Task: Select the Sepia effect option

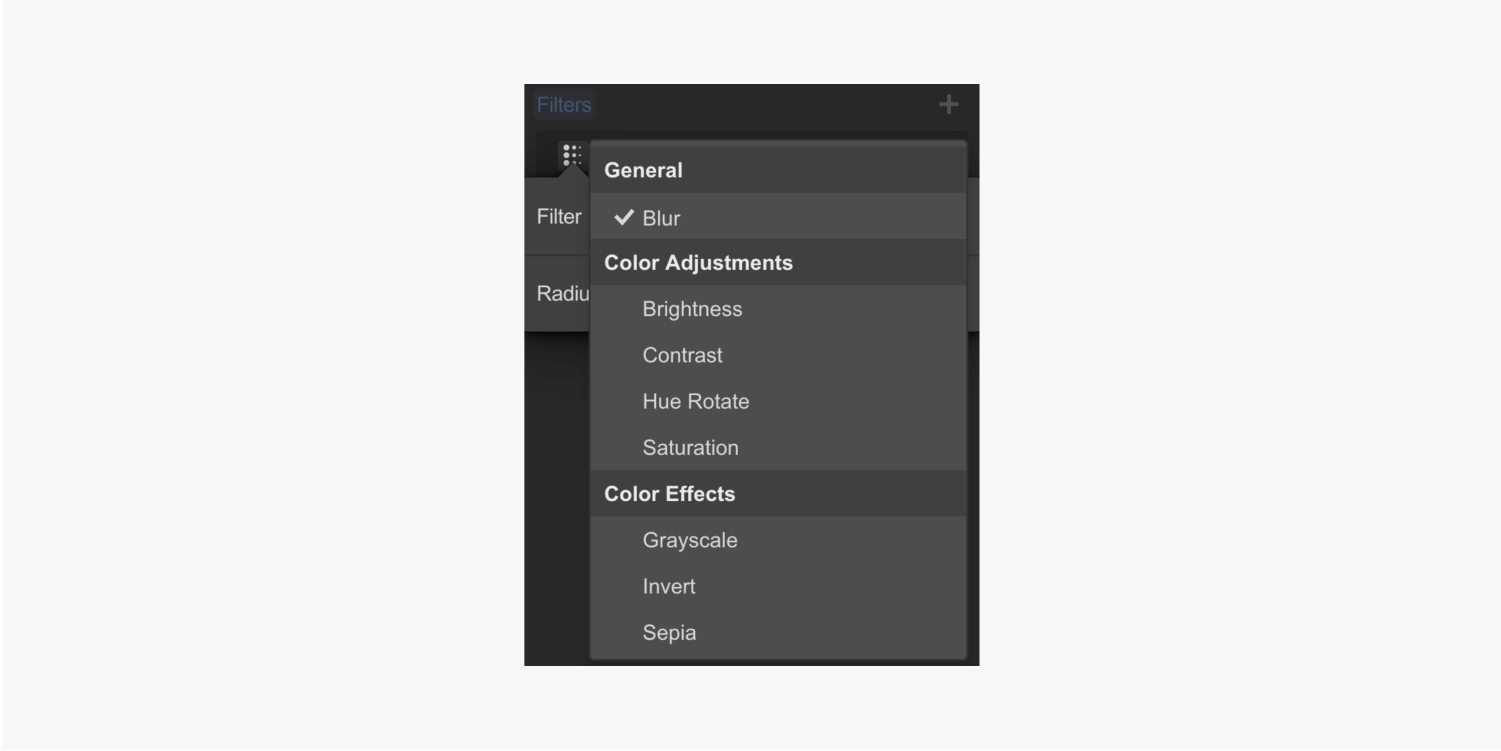Action: pos(778,632)
